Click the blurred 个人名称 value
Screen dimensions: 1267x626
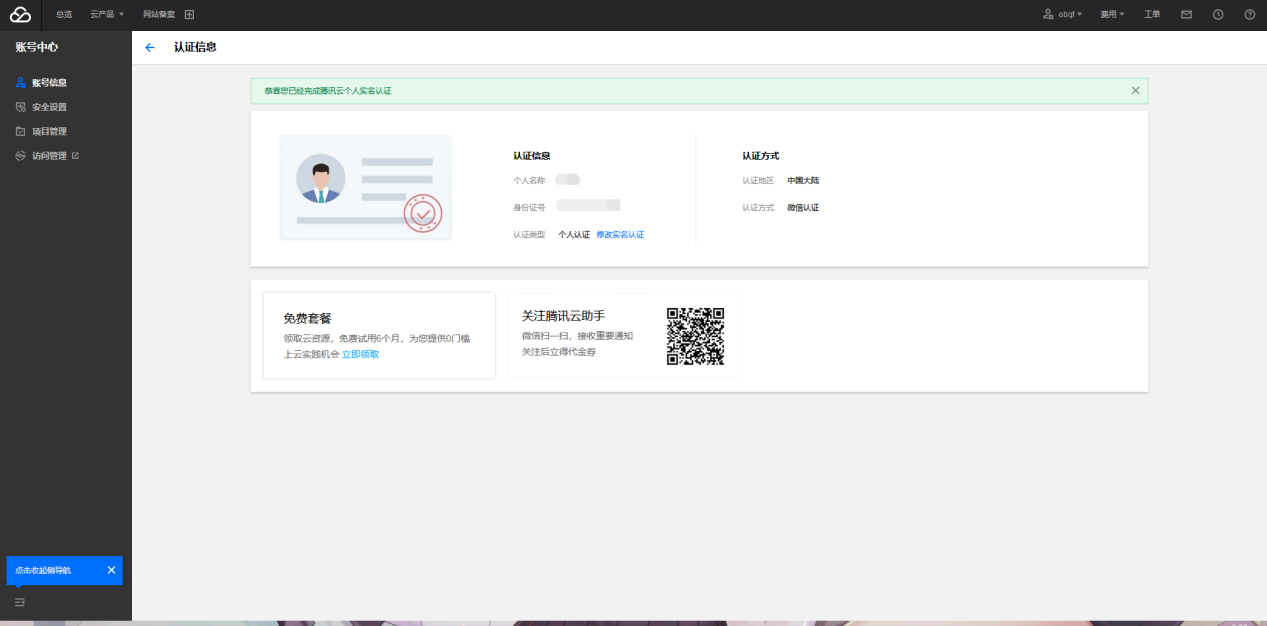tap(568, 179)
